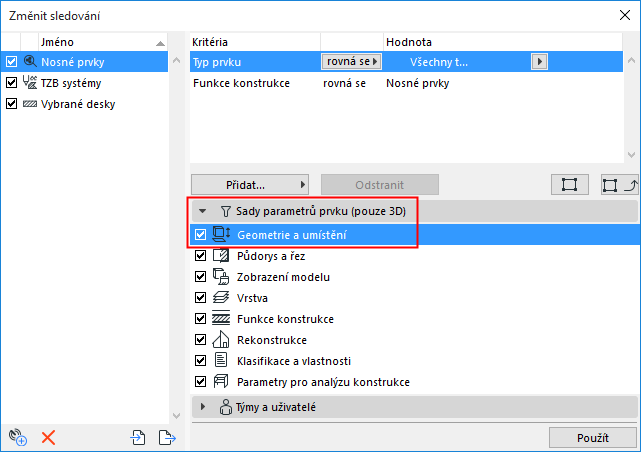
Task: Collapse the Sady parametrů prvku section
Action: pos(203,211)
